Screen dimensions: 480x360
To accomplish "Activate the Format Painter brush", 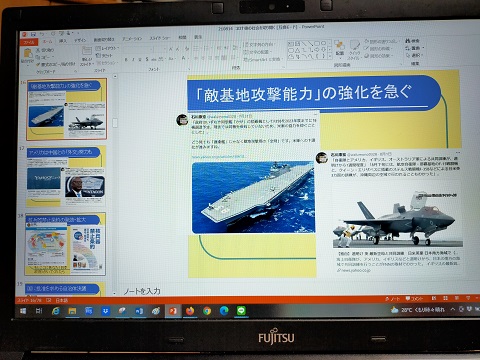I will click(x=56, y=64).
